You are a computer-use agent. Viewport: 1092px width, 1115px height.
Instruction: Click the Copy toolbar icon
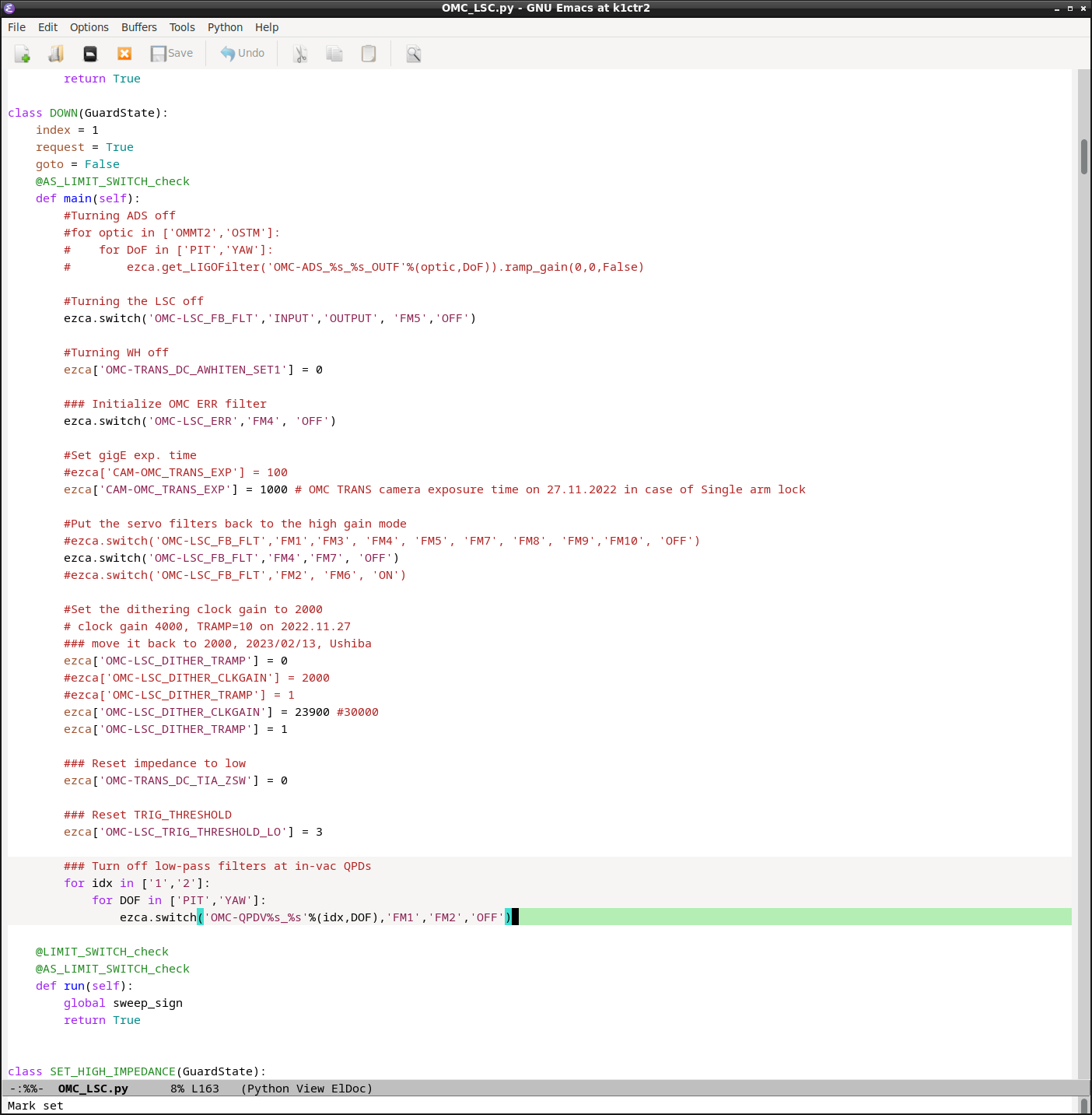tap(334, 54)
